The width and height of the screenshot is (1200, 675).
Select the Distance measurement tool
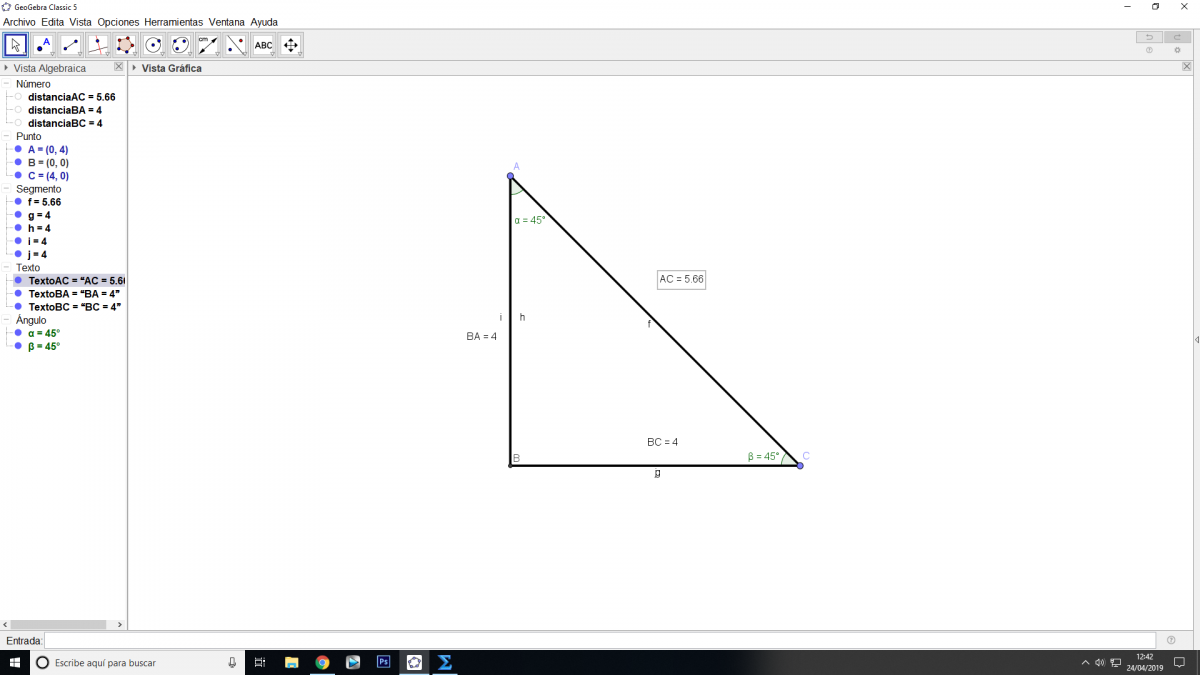coord(208,45)
